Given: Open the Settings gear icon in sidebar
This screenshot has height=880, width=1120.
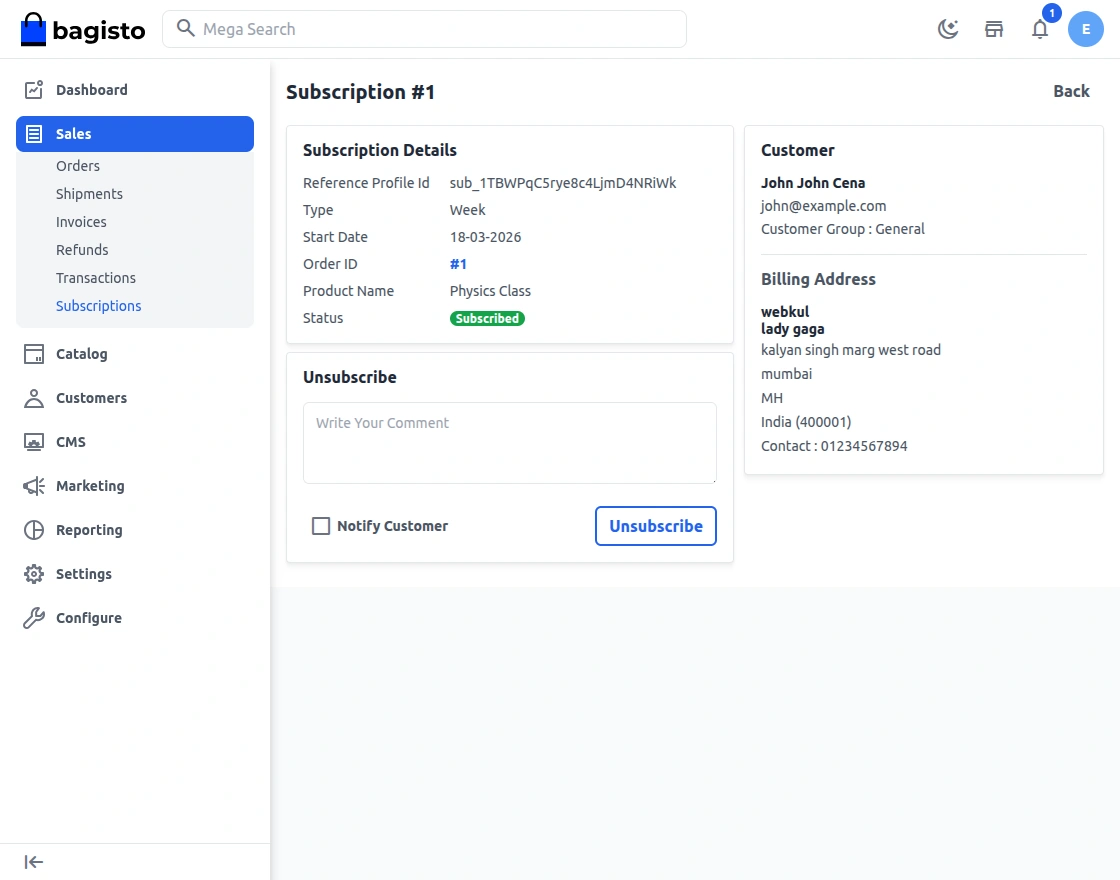Looking at the screenshot, I should point(33,573).
